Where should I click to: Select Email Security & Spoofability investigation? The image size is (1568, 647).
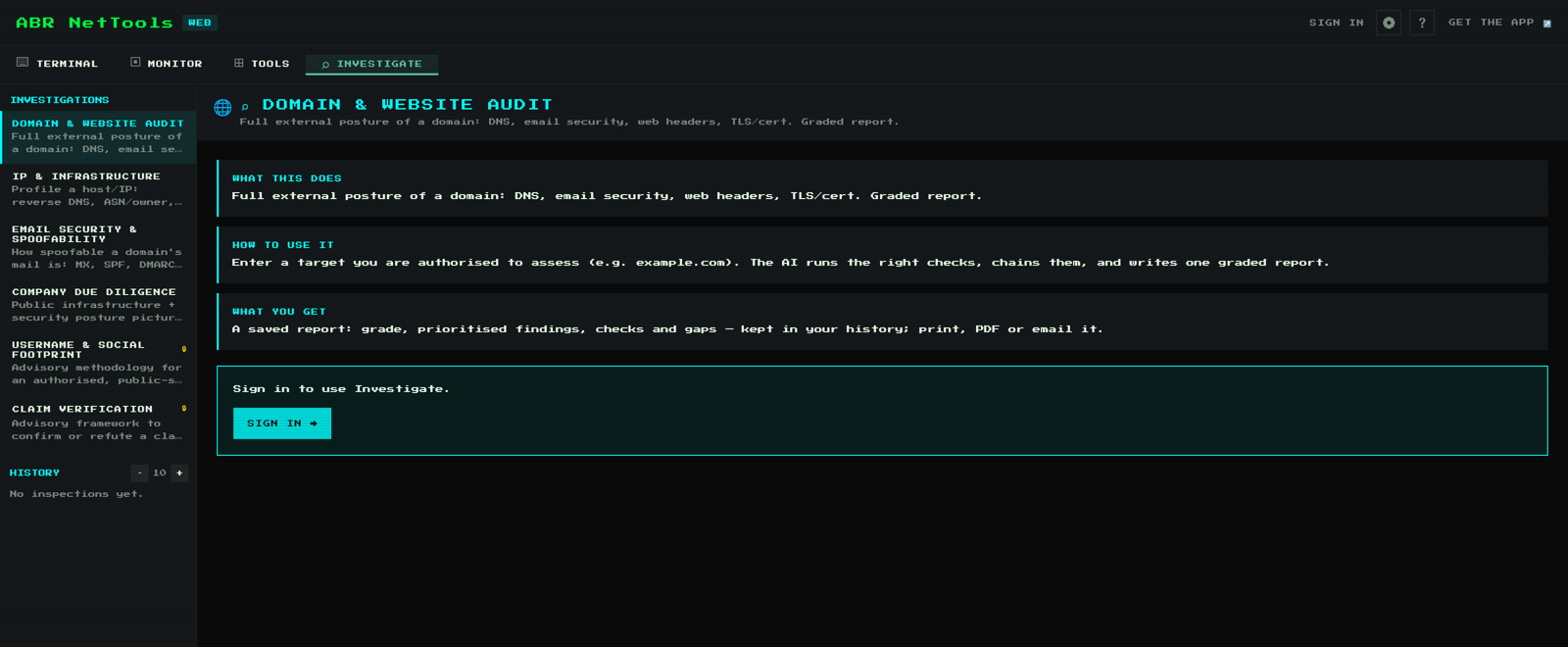98,247
